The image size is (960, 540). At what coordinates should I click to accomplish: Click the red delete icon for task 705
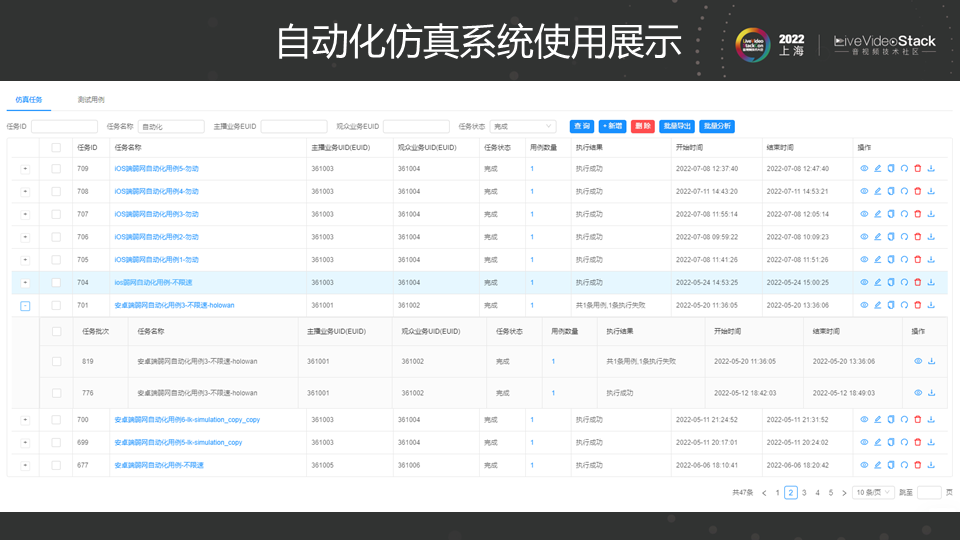click(x=918, y=260)
